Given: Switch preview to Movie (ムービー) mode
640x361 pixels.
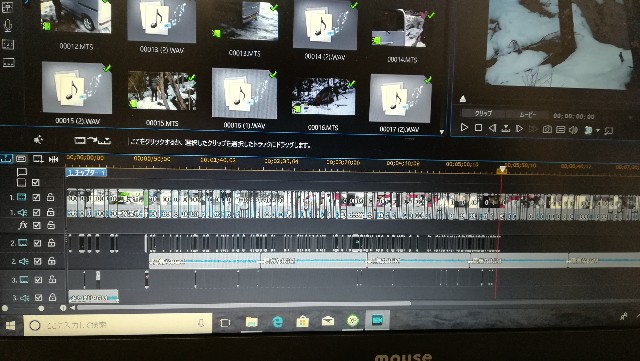Looking at the screenshot, I should [x=527, y=115].
